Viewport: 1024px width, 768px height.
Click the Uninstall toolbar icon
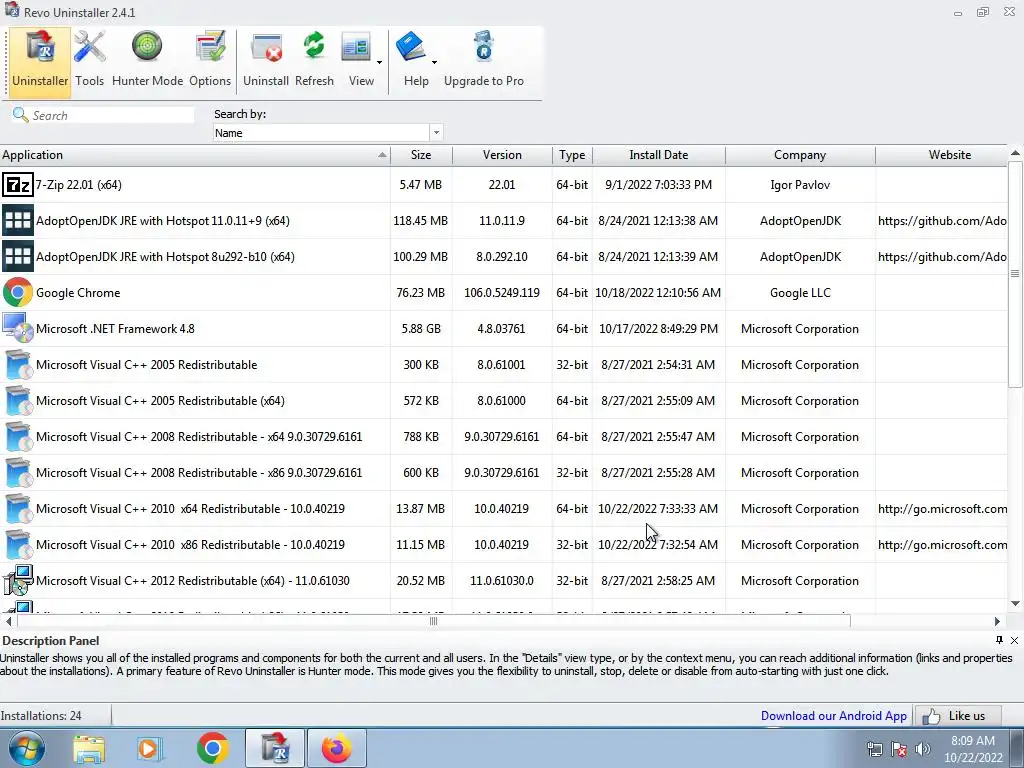click(266, 60)
